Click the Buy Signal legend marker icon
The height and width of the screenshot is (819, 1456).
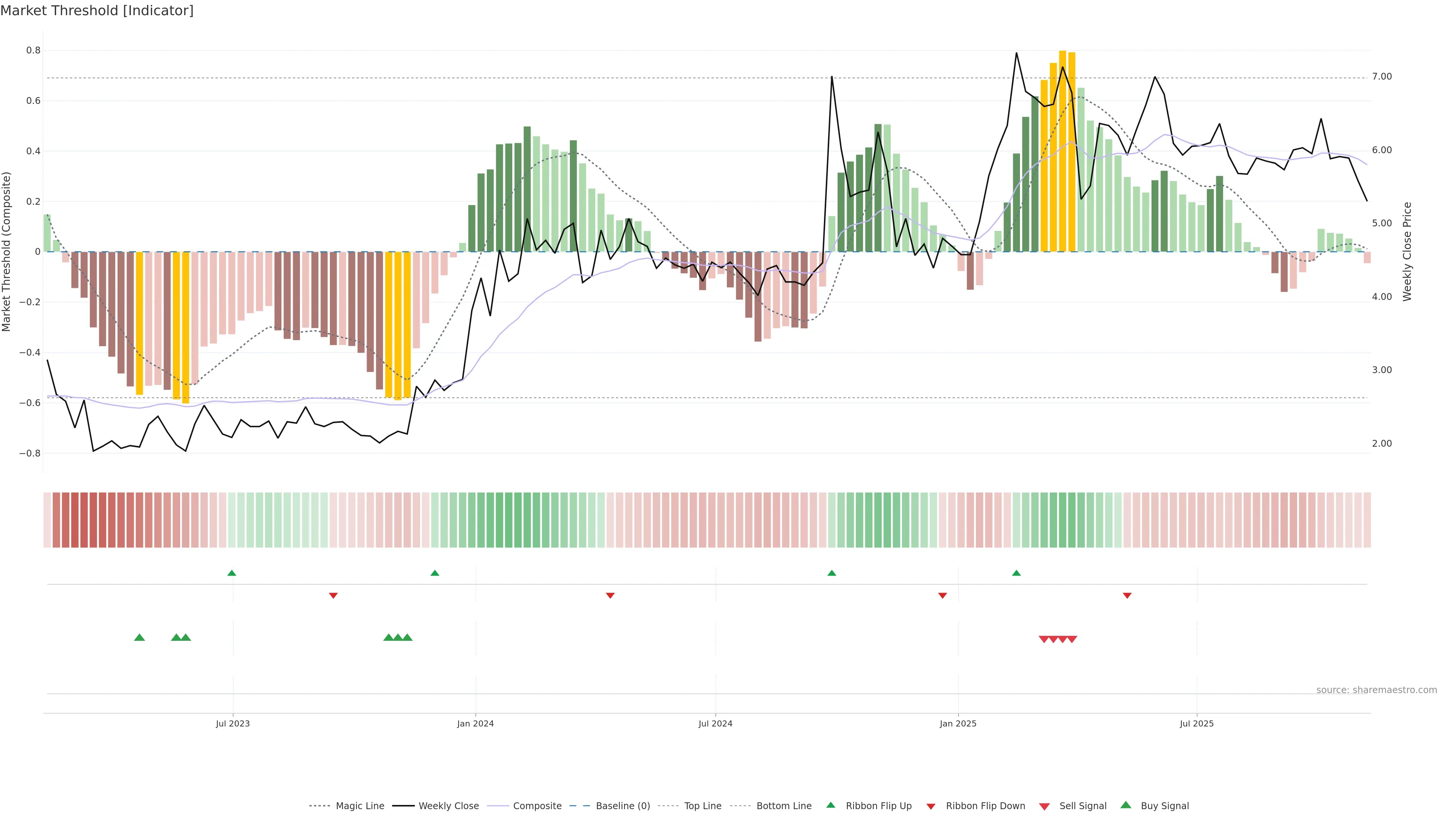coord(1126,805)
